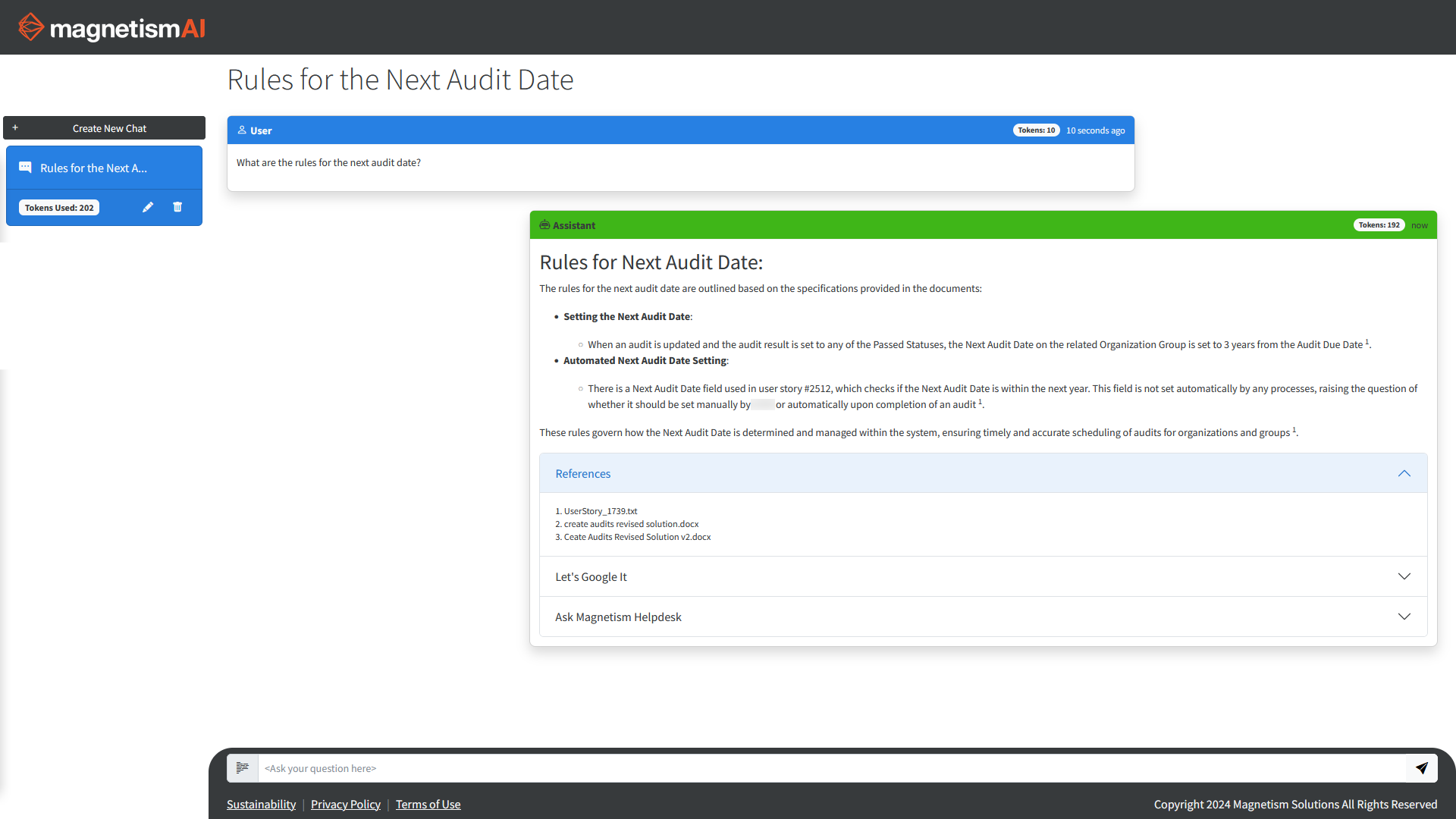1456x819 pixels.
Task: Click the user question text
Action: (x=328, y=162)
